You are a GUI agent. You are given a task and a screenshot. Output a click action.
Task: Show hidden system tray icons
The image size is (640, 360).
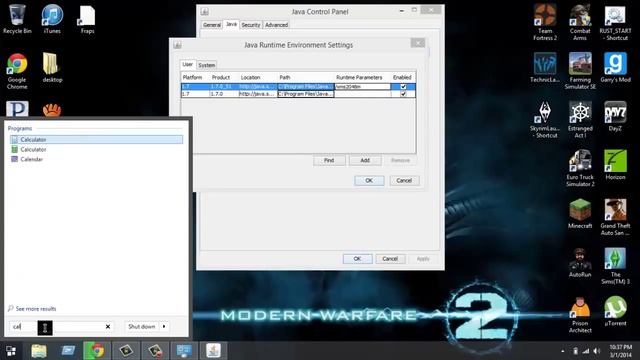(x=563, y=351)
